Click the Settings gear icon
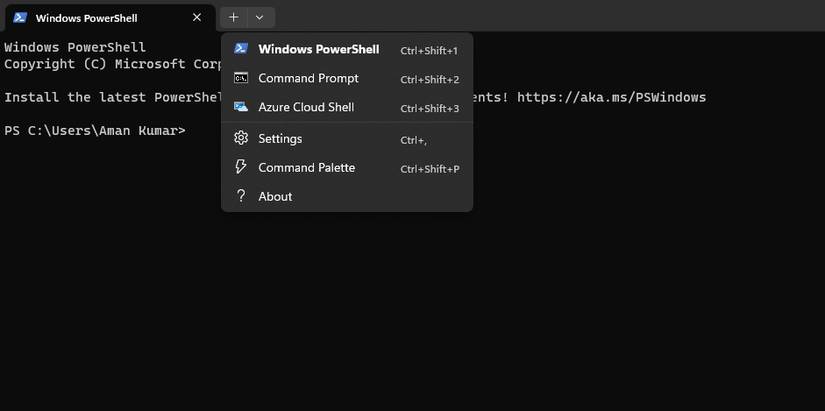Viewport: 825px width, 411px height. [241, 138]
